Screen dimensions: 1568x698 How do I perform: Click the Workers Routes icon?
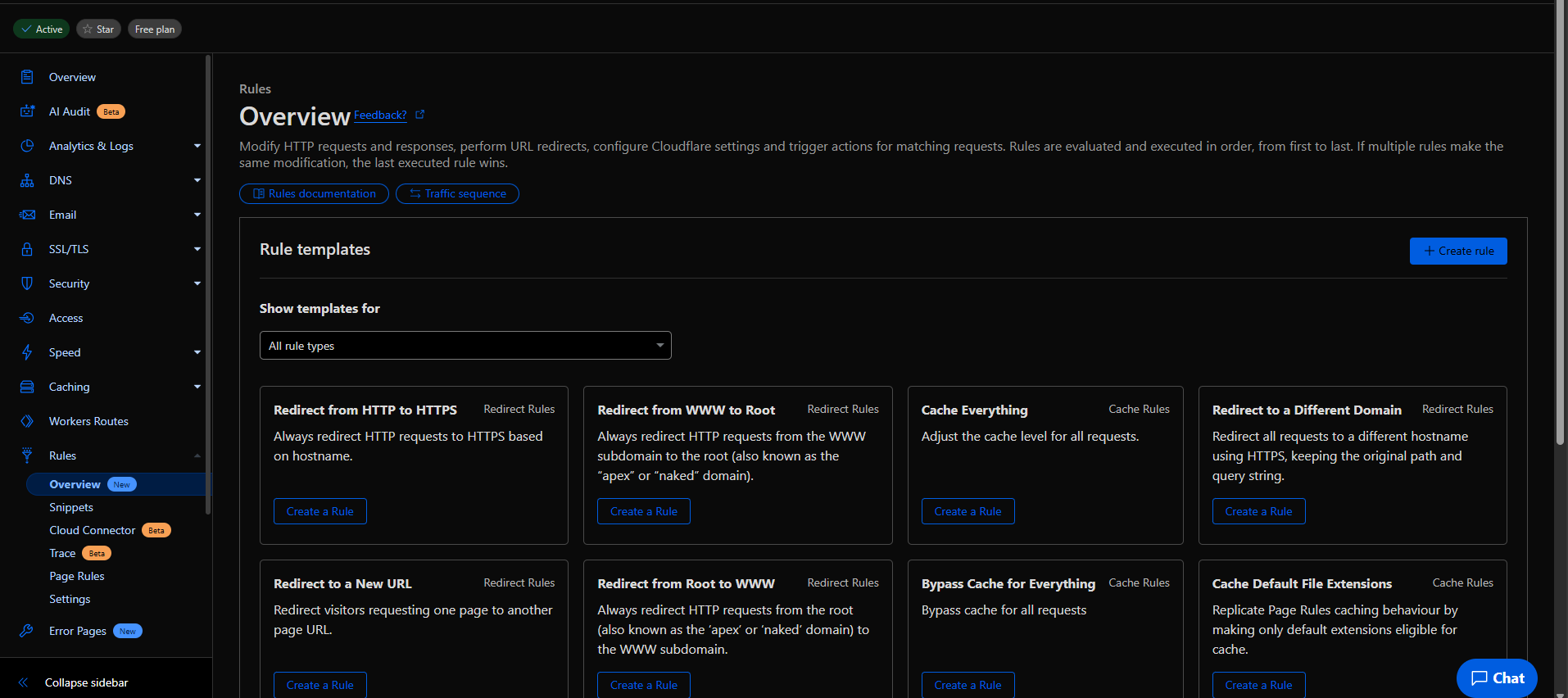point(27,421)
